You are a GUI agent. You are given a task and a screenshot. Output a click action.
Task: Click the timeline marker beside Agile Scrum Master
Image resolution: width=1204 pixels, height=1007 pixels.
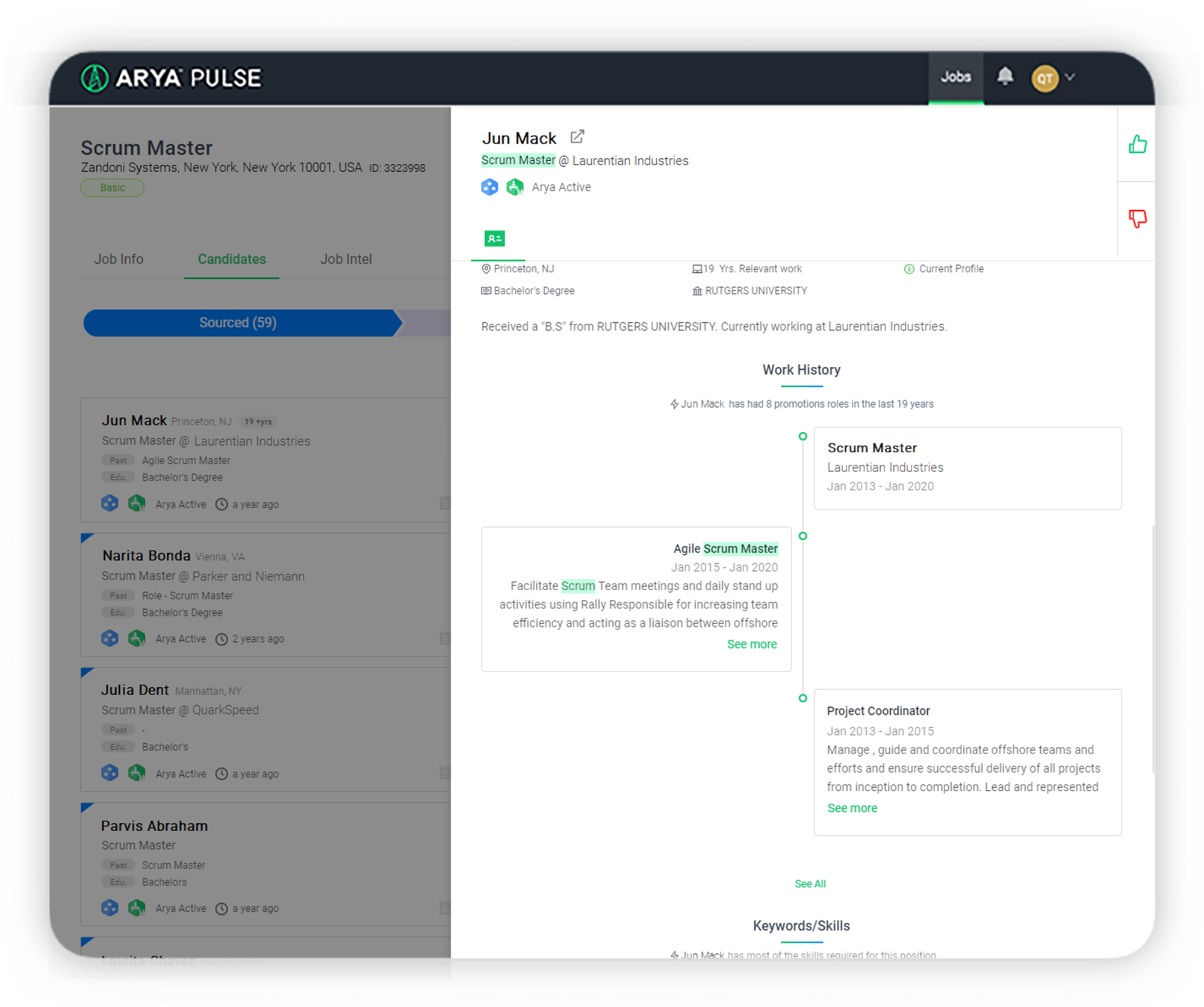click(x=802, y=536)
